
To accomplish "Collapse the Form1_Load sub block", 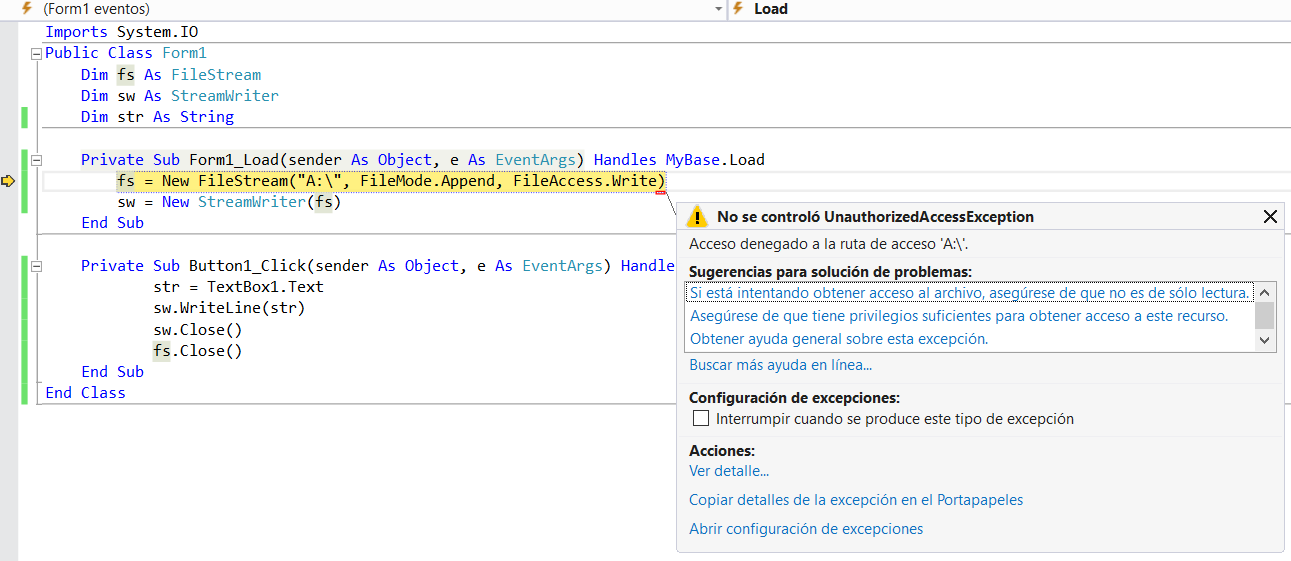I will [x=37, y=160].
